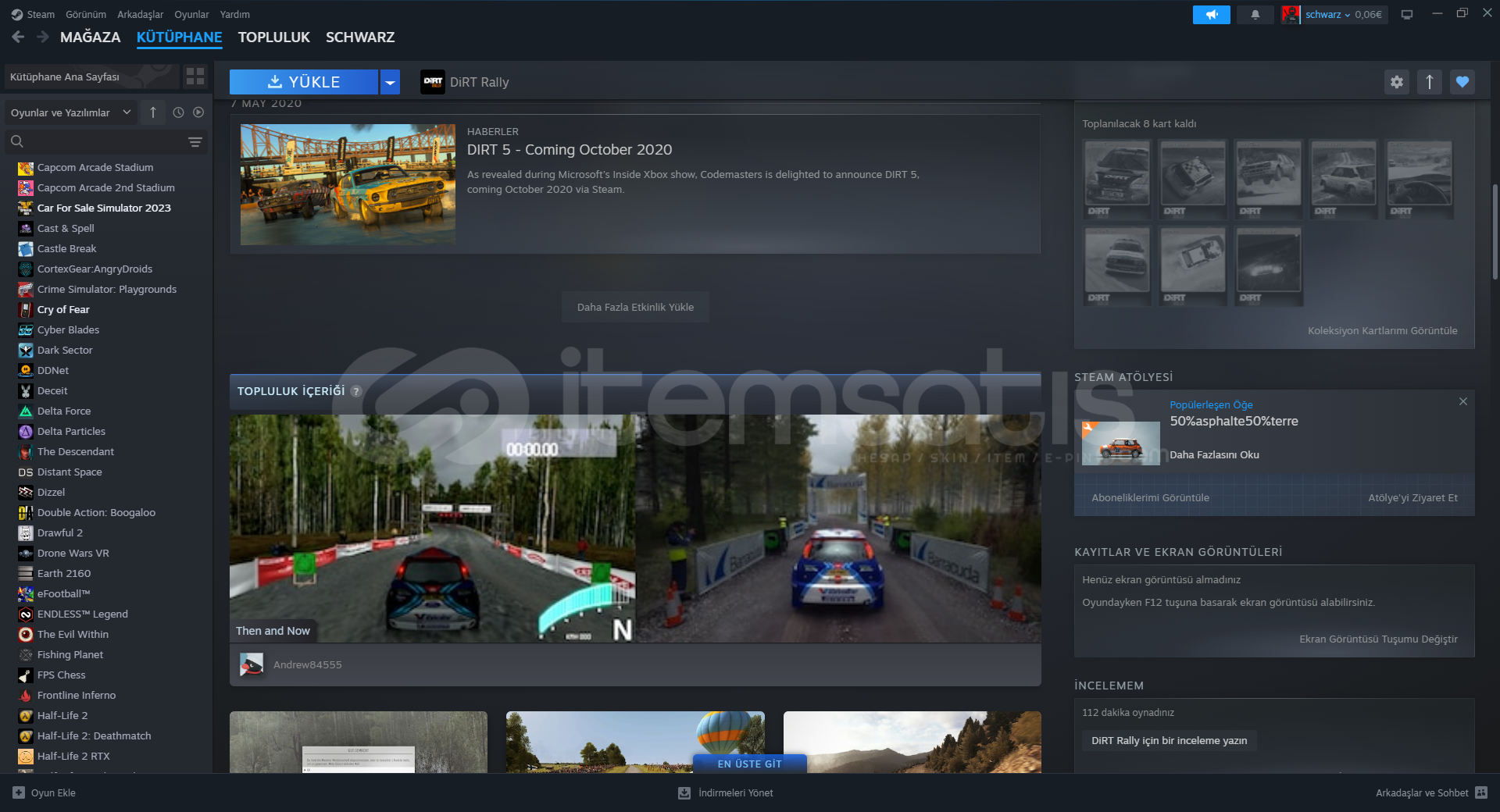Click EN ÜSTE GİT button
The width and height of the screenshot is (1500, 812).
pyautogui.click(x=749, y=764)
